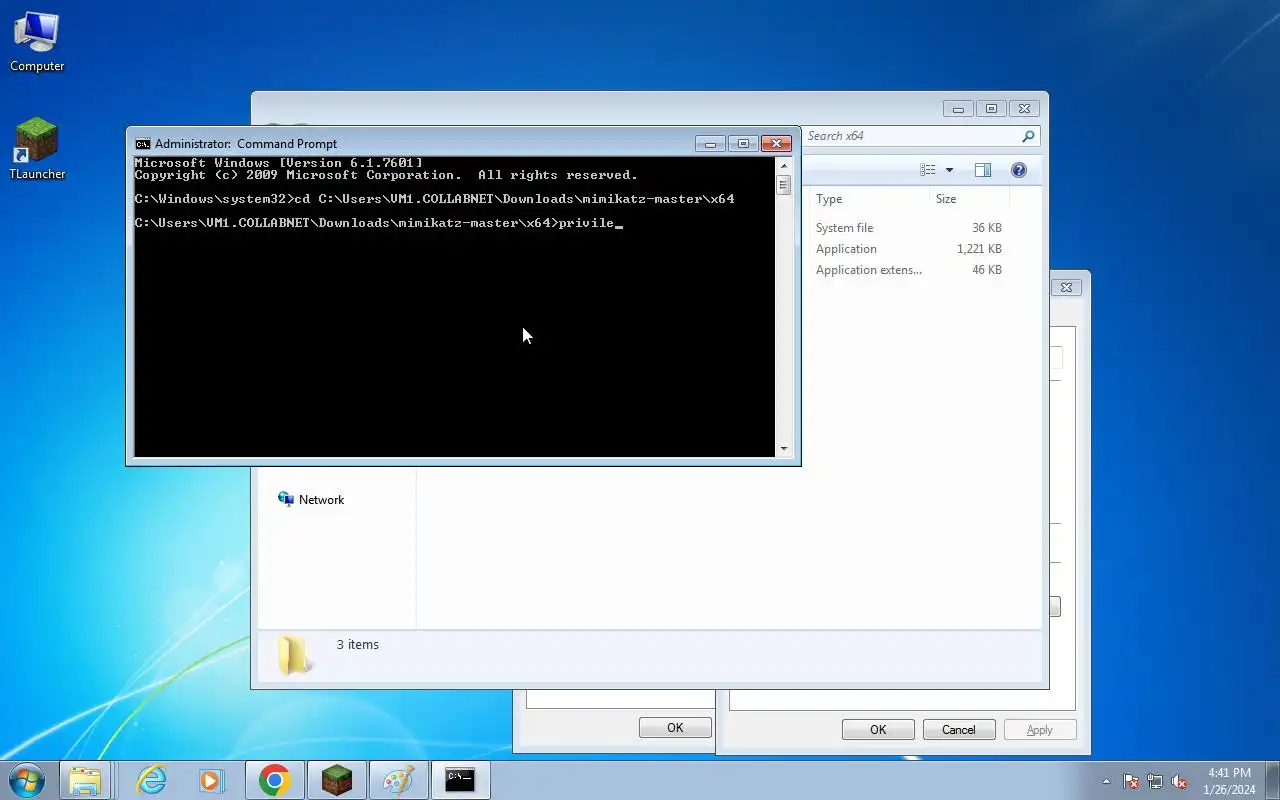Viewport: 1280px width, 800px height.
Task: Open the view options dropdown arrow in Explorer
Action: click(949, 170)
